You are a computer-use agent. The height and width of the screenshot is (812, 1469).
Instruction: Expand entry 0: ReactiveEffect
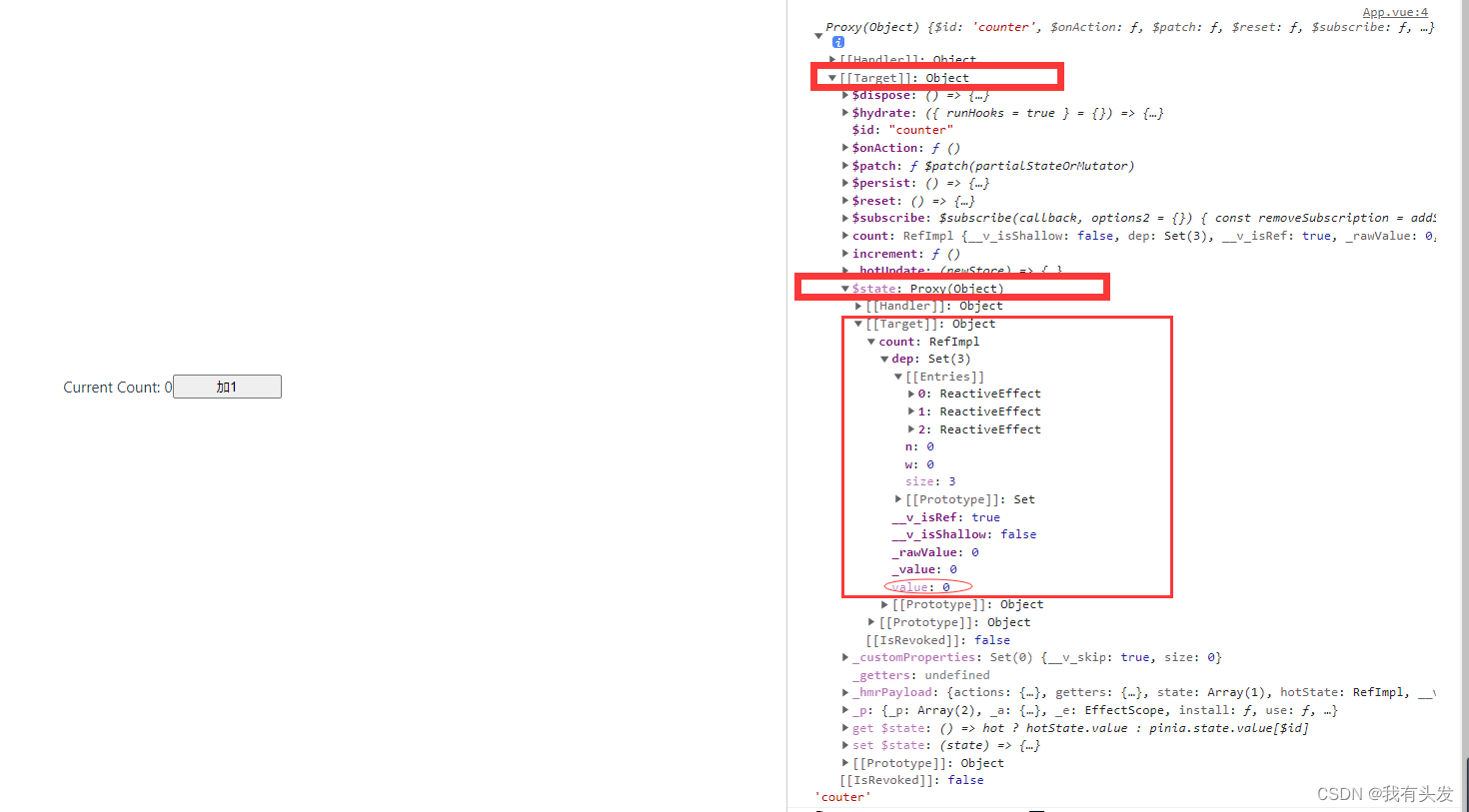pyautogui.click(x=911, y=394)
